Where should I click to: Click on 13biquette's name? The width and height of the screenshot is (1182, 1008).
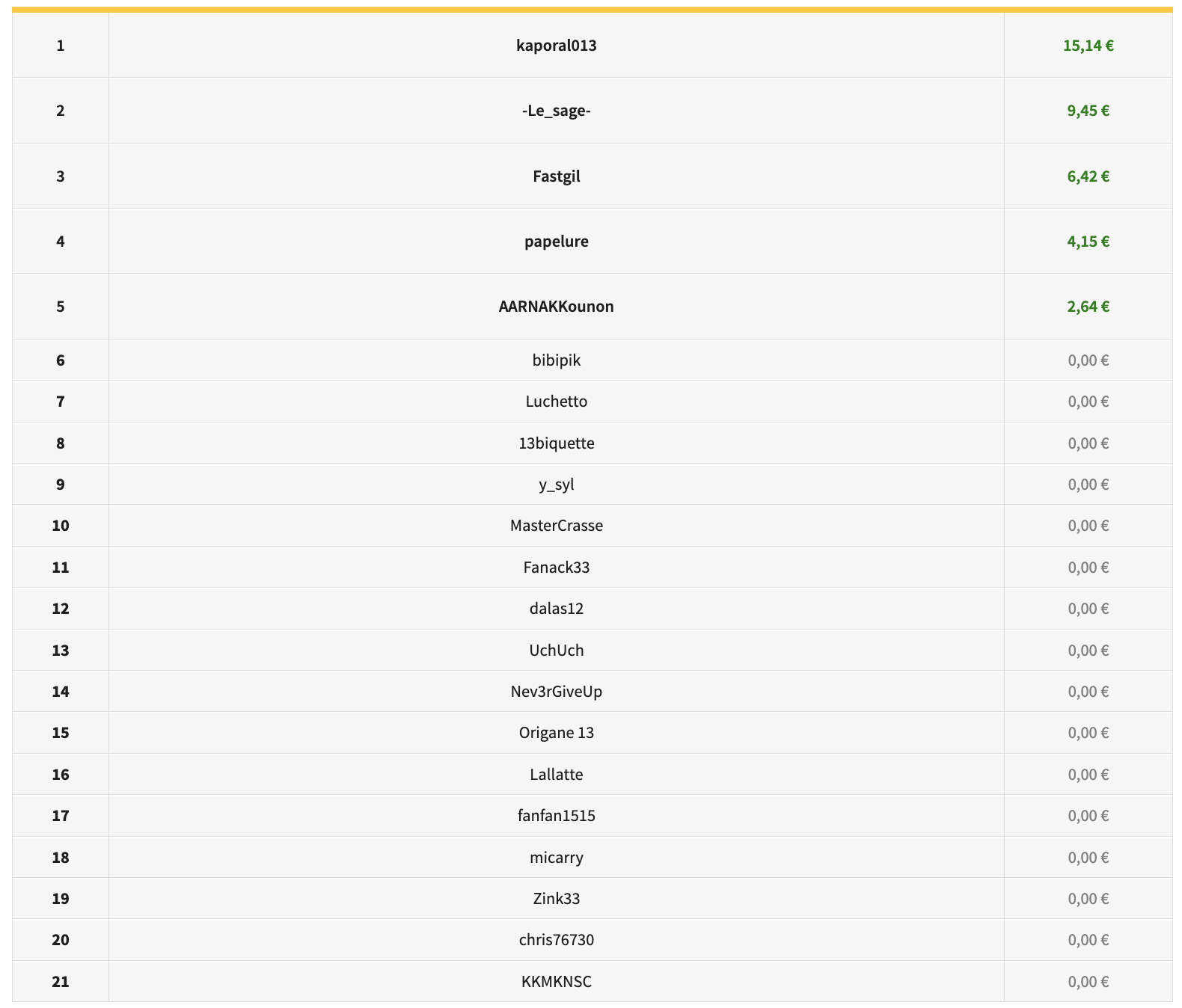pyautogui.click(x=556, y=443)
